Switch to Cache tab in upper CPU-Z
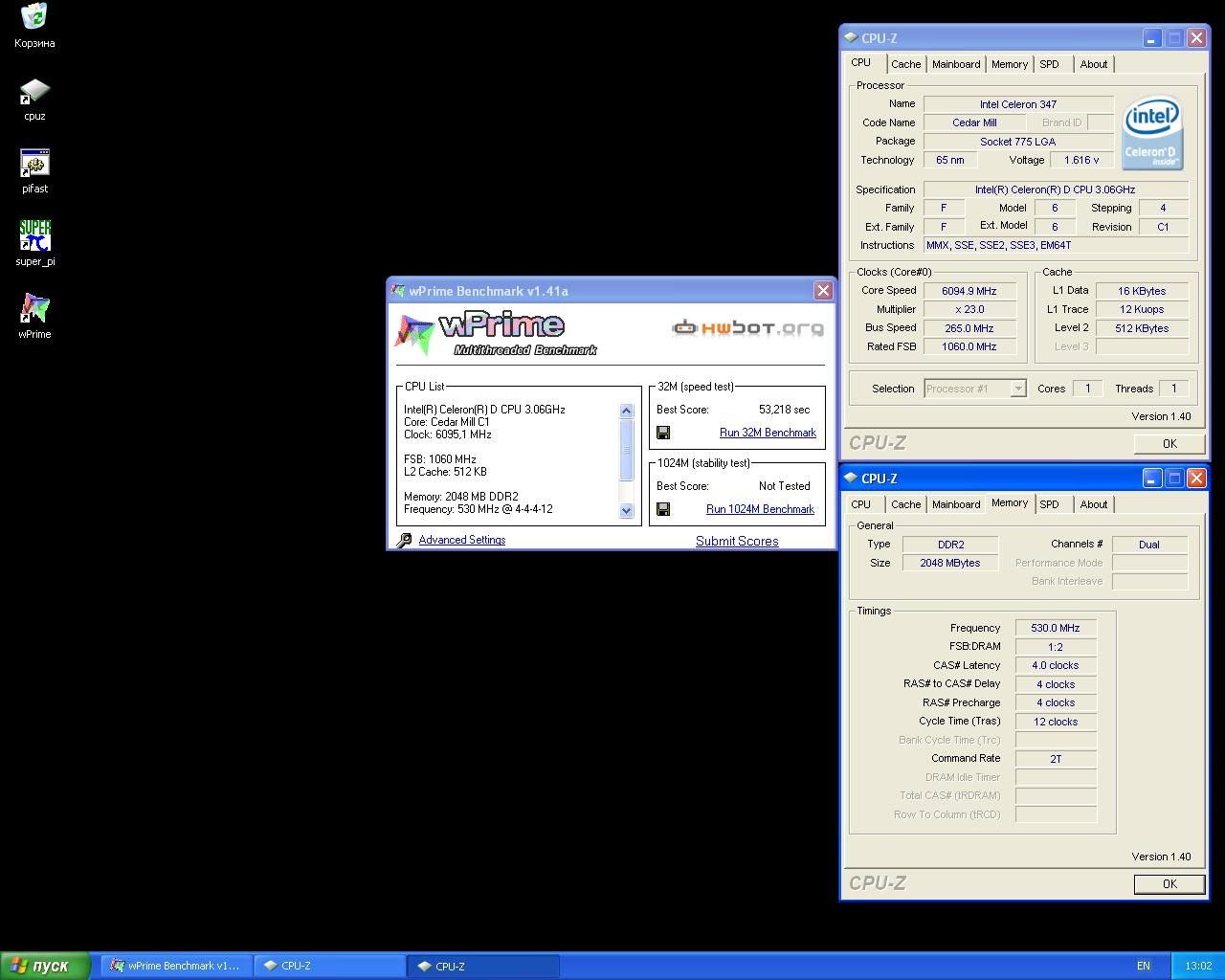The image size is (1225, 980). 905,64
